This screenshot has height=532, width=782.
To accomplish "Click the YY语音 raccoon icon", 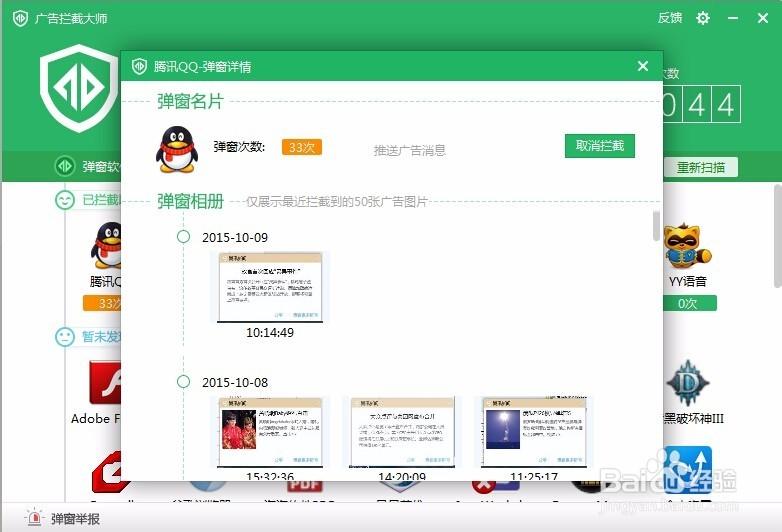I will (687, 246).
